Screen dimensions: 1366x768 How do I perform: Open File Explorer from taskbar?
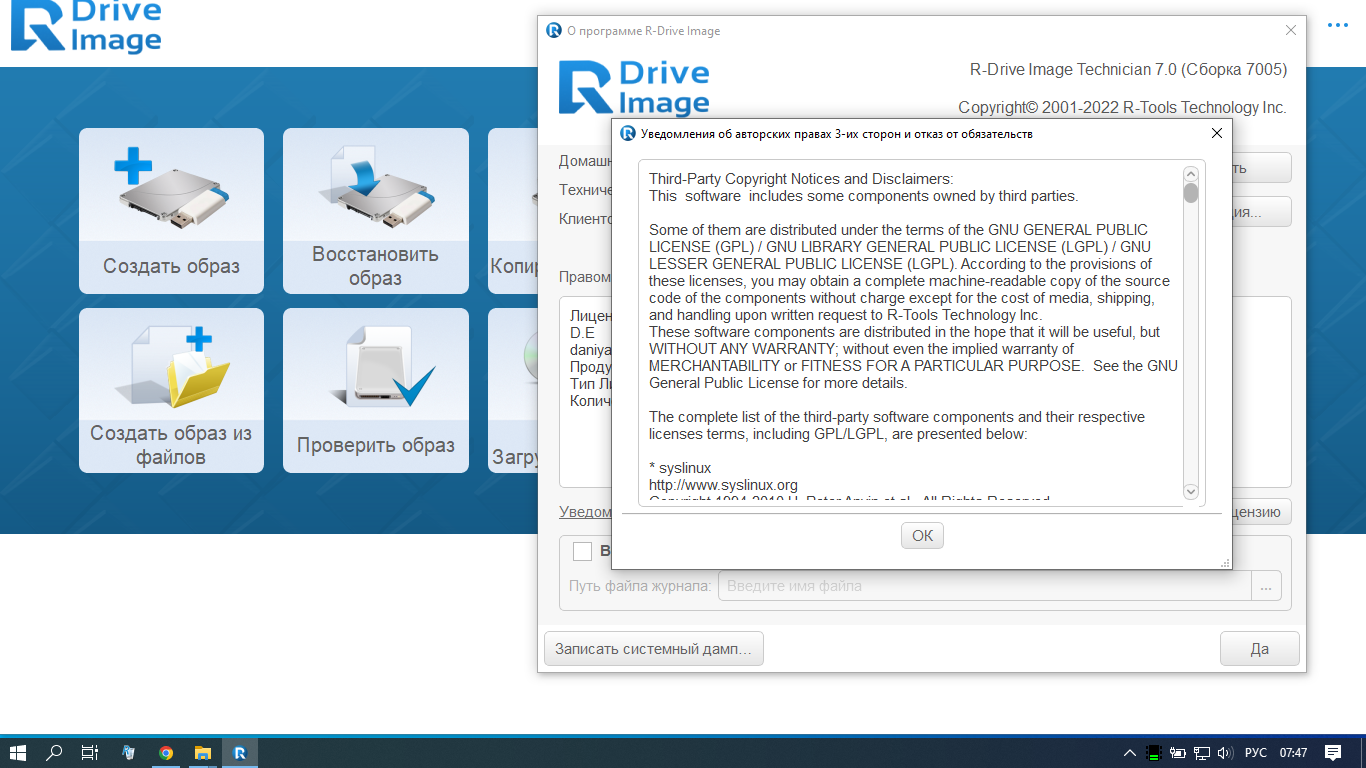coord(203,753)
